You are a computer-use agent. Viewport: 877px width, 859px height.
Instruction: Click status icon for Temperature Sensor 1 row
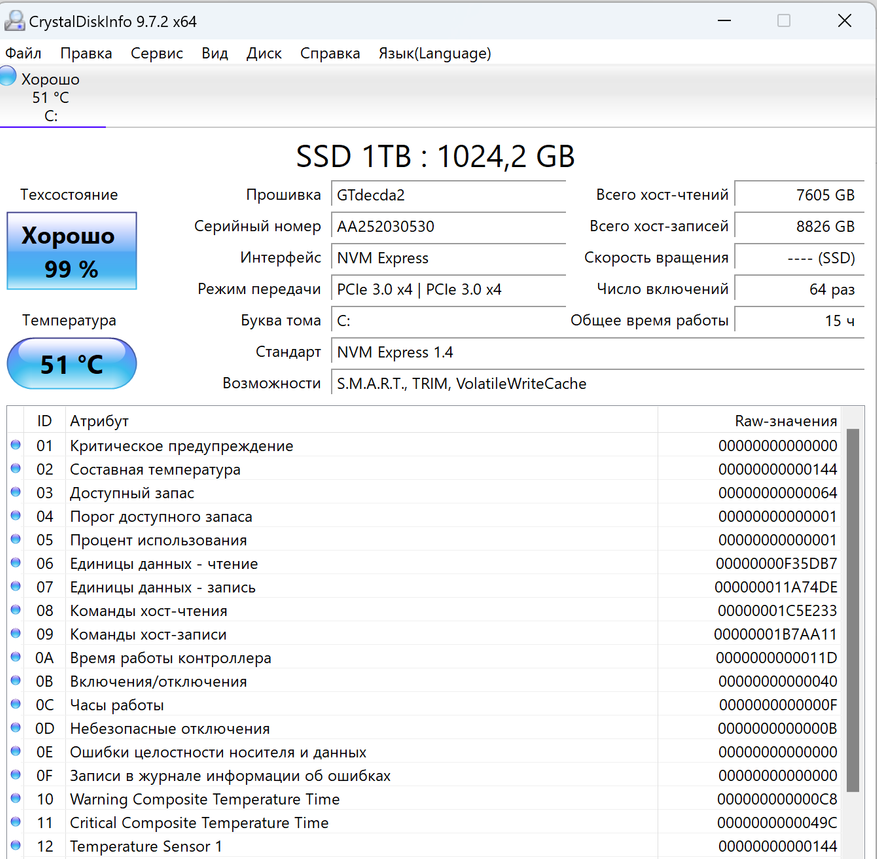point(15,846)
